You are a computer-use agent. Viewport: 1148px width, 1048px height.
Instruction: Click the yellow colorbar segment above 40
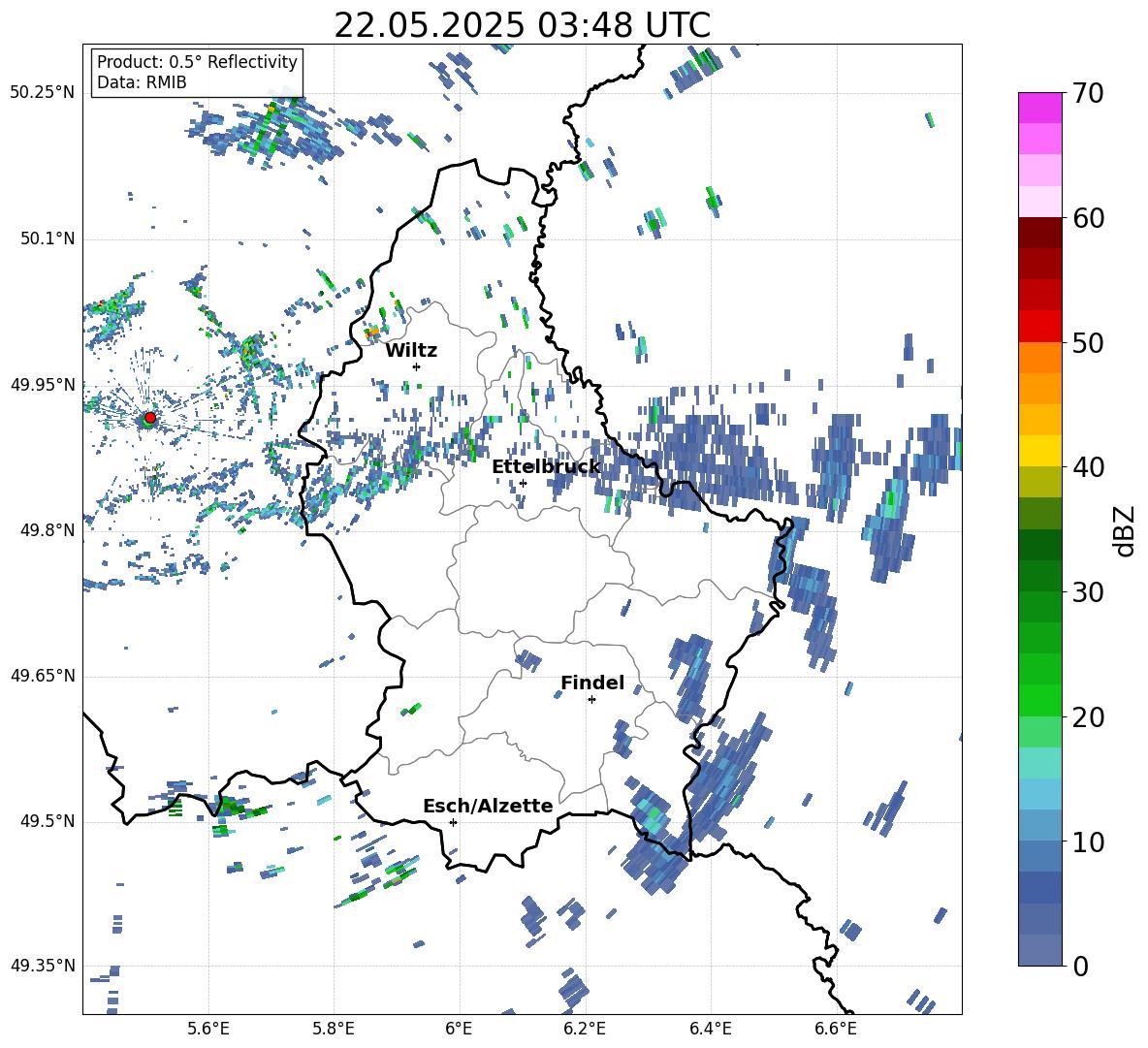pos(1039,451)
